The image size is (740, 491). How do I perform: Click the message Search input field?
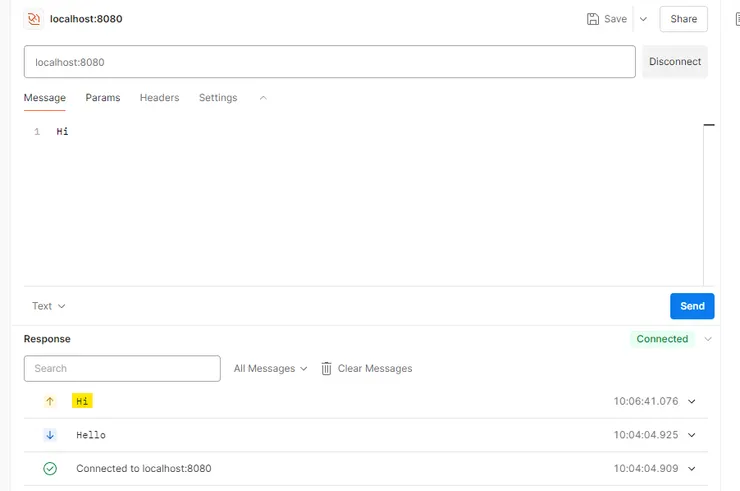tap(122, 368)
